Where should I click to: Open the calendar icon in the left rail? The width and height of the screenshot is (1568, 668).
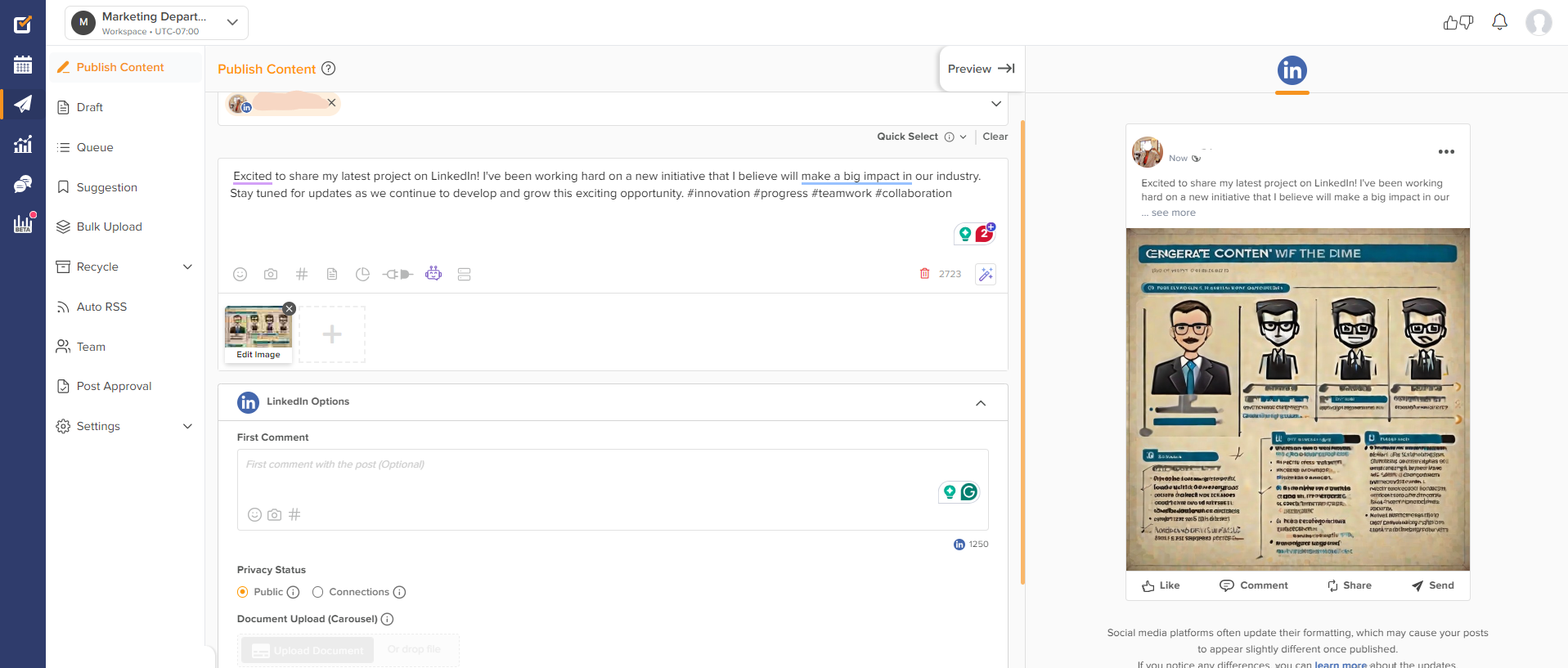pyautogui.click(x=23, y=65)
